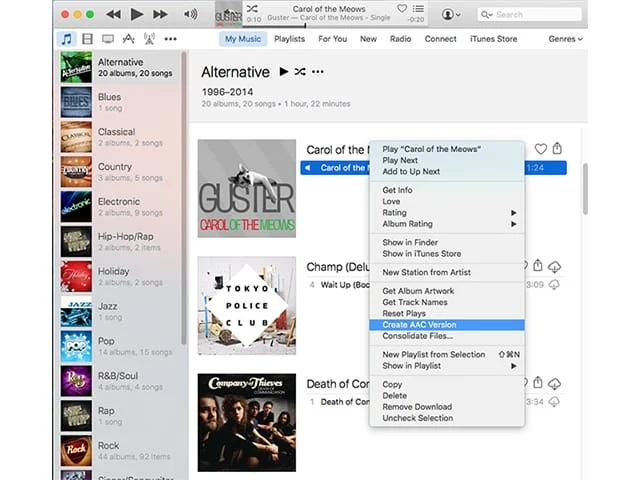
Task: Open the Genres view dropdown
Action: click(x=565, y=39)
